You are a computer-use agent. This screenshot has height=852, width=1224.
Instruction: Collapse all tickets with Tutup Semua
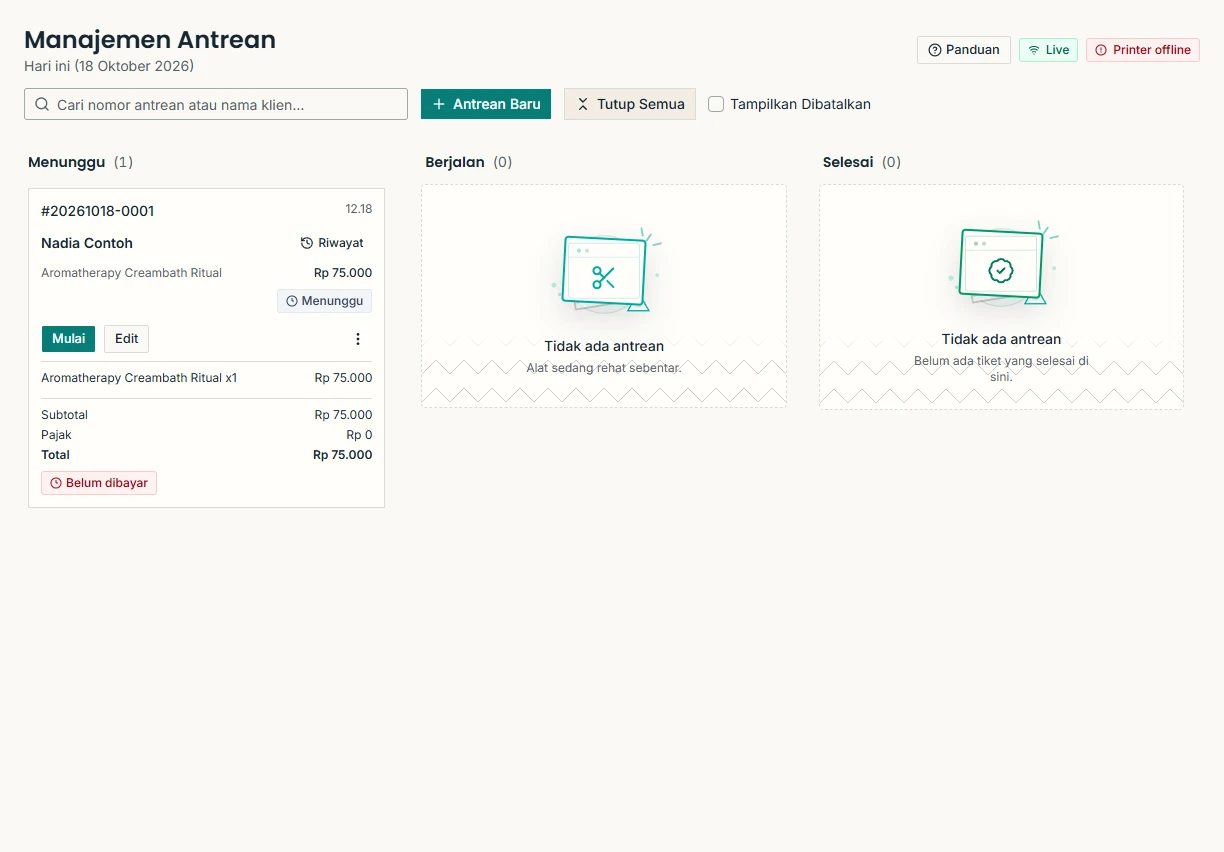[630, 104]
